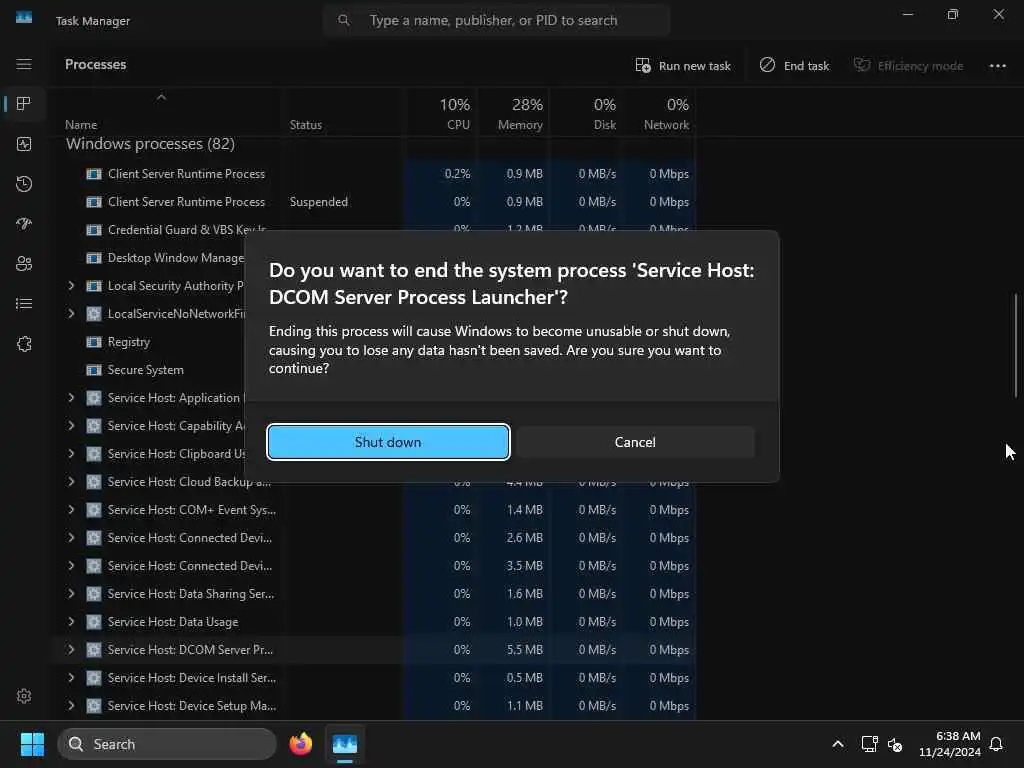Viewport: 1024px width, 768px height.
Task: Expand LocalServiceNoNetworkFirewall row
Action: 71,313
